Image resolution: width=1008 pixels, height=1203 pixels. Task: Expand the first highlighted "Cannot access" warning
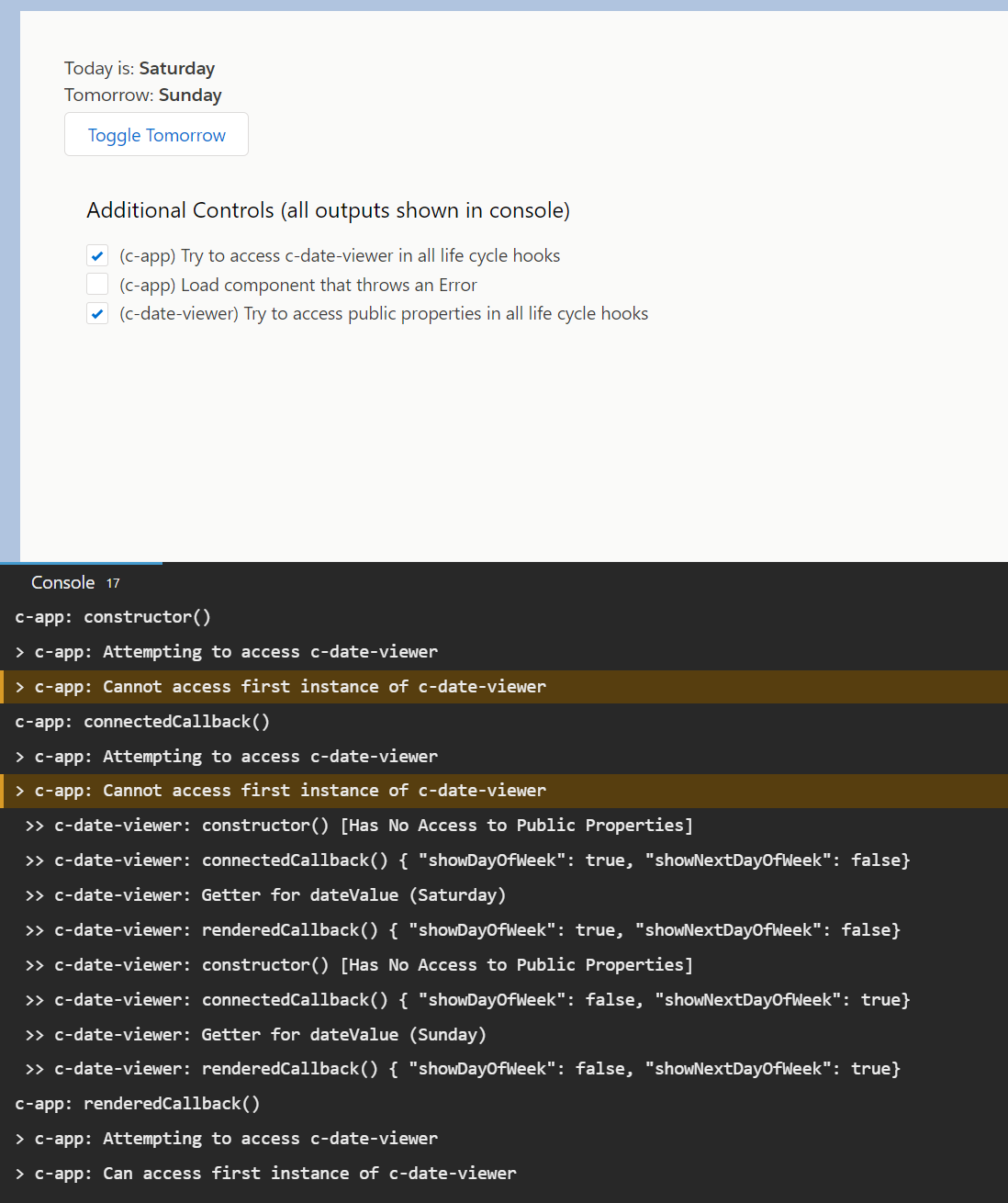[19, 686]
